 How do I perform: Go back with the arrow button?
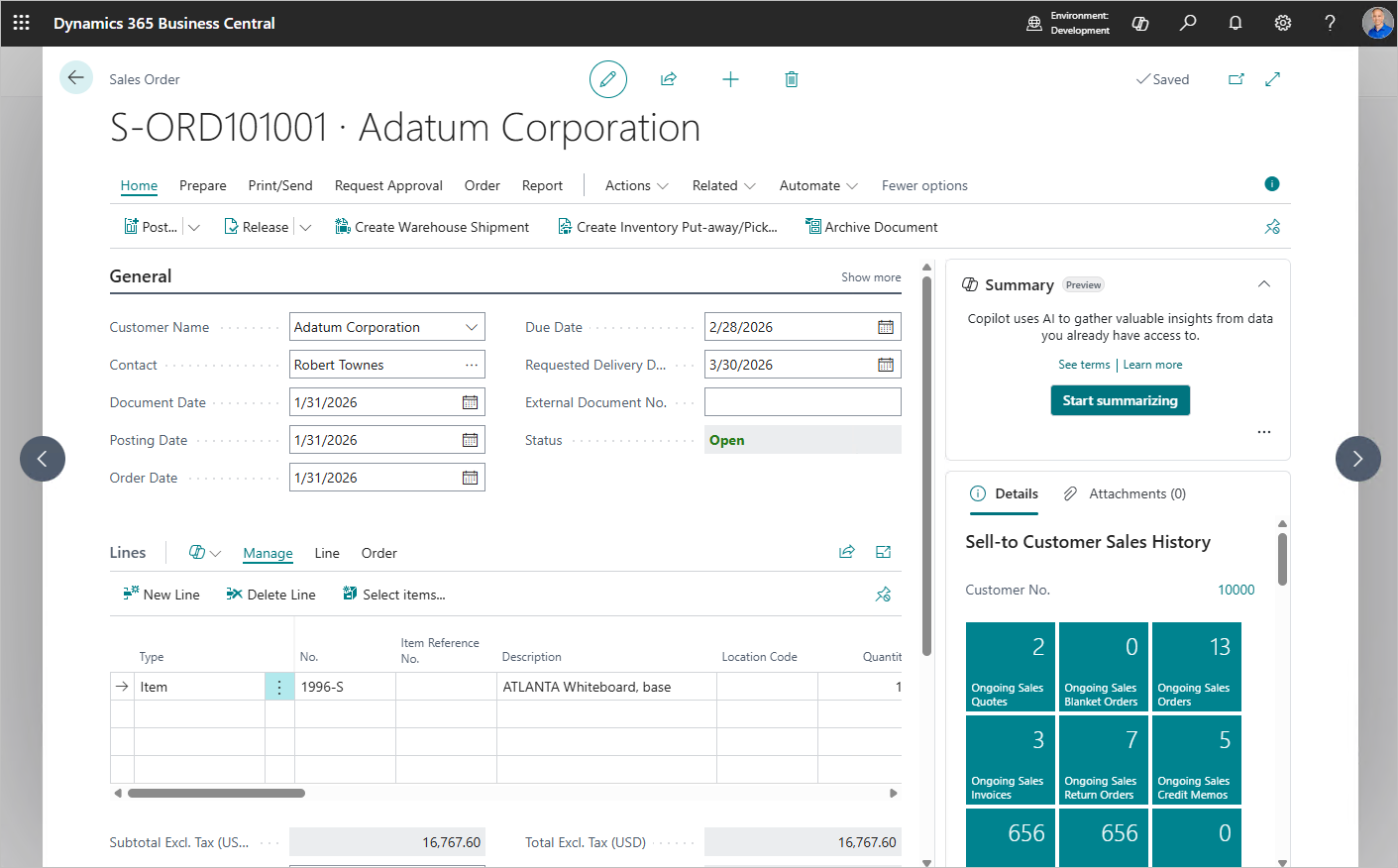pyautogui.click(x=76, y=77)
